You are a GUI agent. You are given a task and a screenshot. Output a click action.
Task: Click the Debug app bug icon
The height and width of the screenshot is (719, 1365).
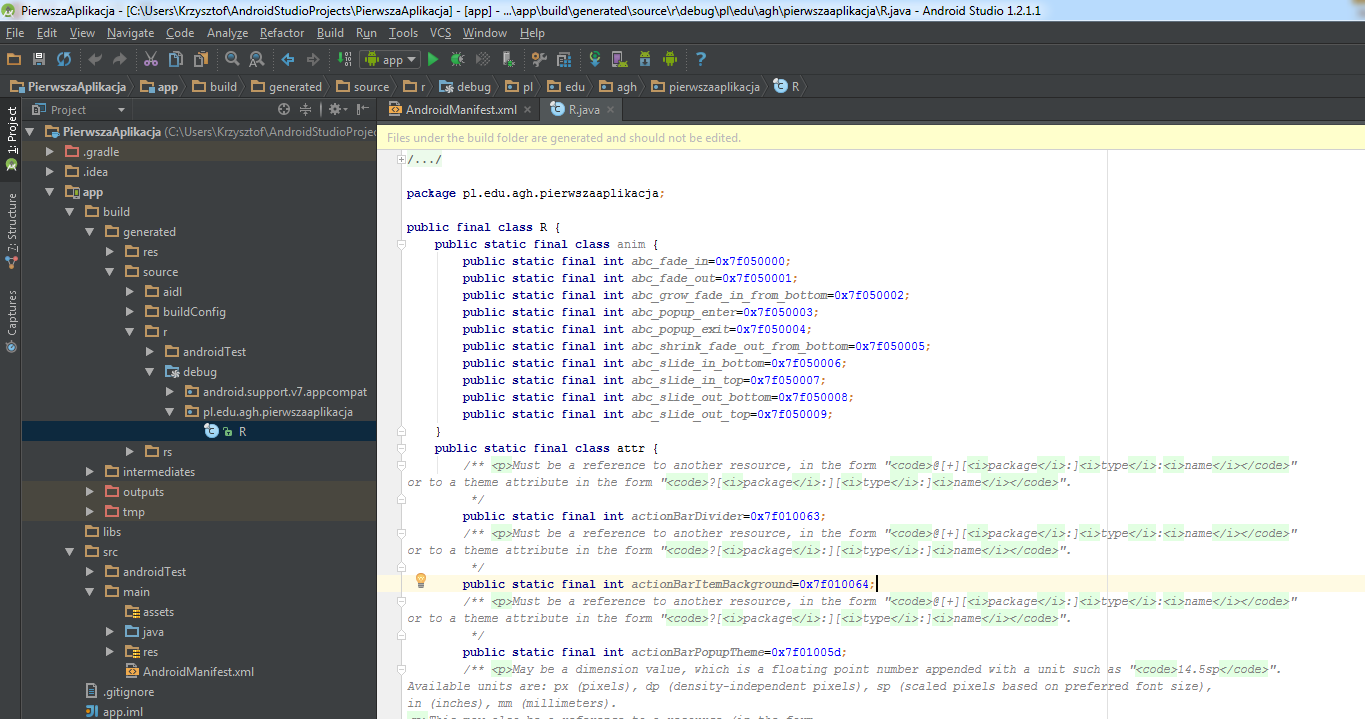coord(458,60)
